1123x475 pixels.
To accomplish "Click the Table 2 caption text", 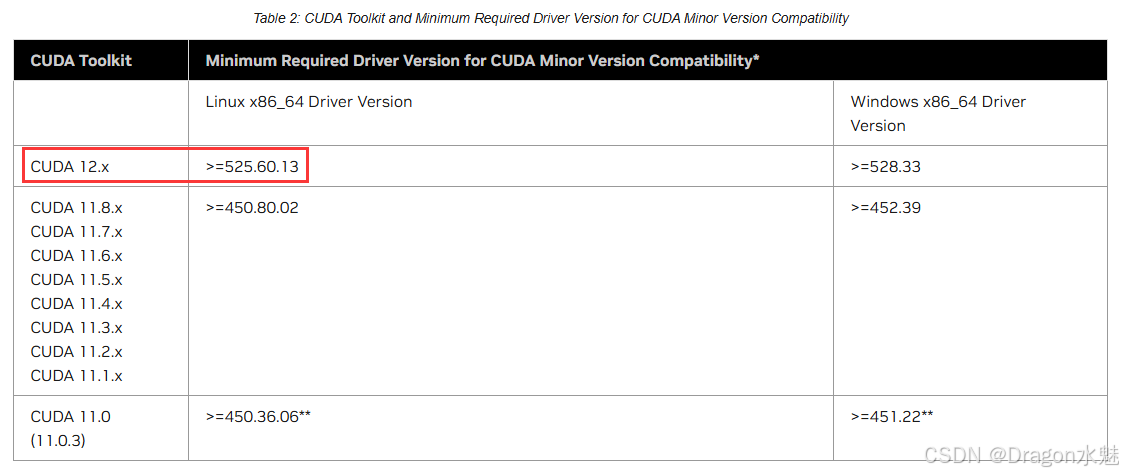I will [x=551, y=19].
